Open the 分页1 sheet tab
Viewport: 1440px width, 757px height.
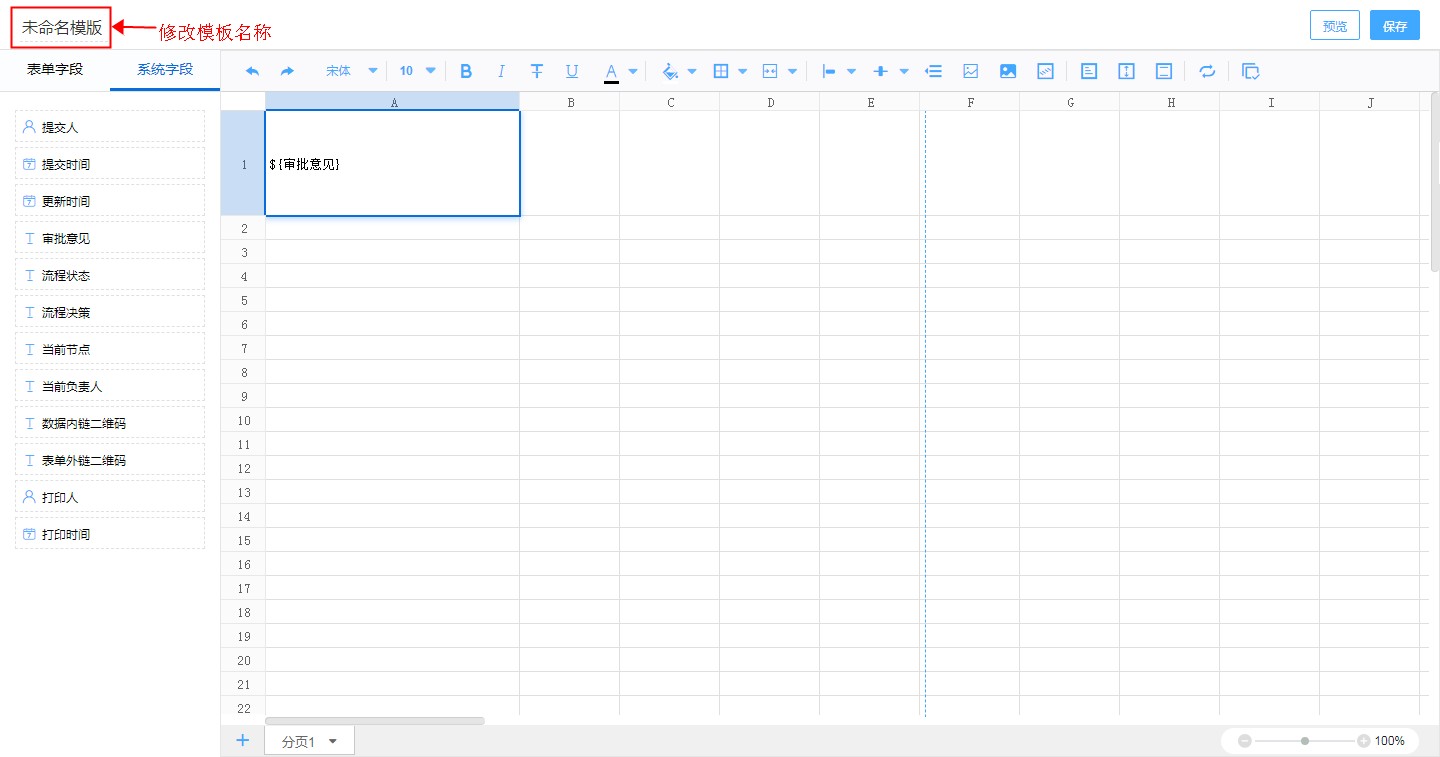(309, 741)
